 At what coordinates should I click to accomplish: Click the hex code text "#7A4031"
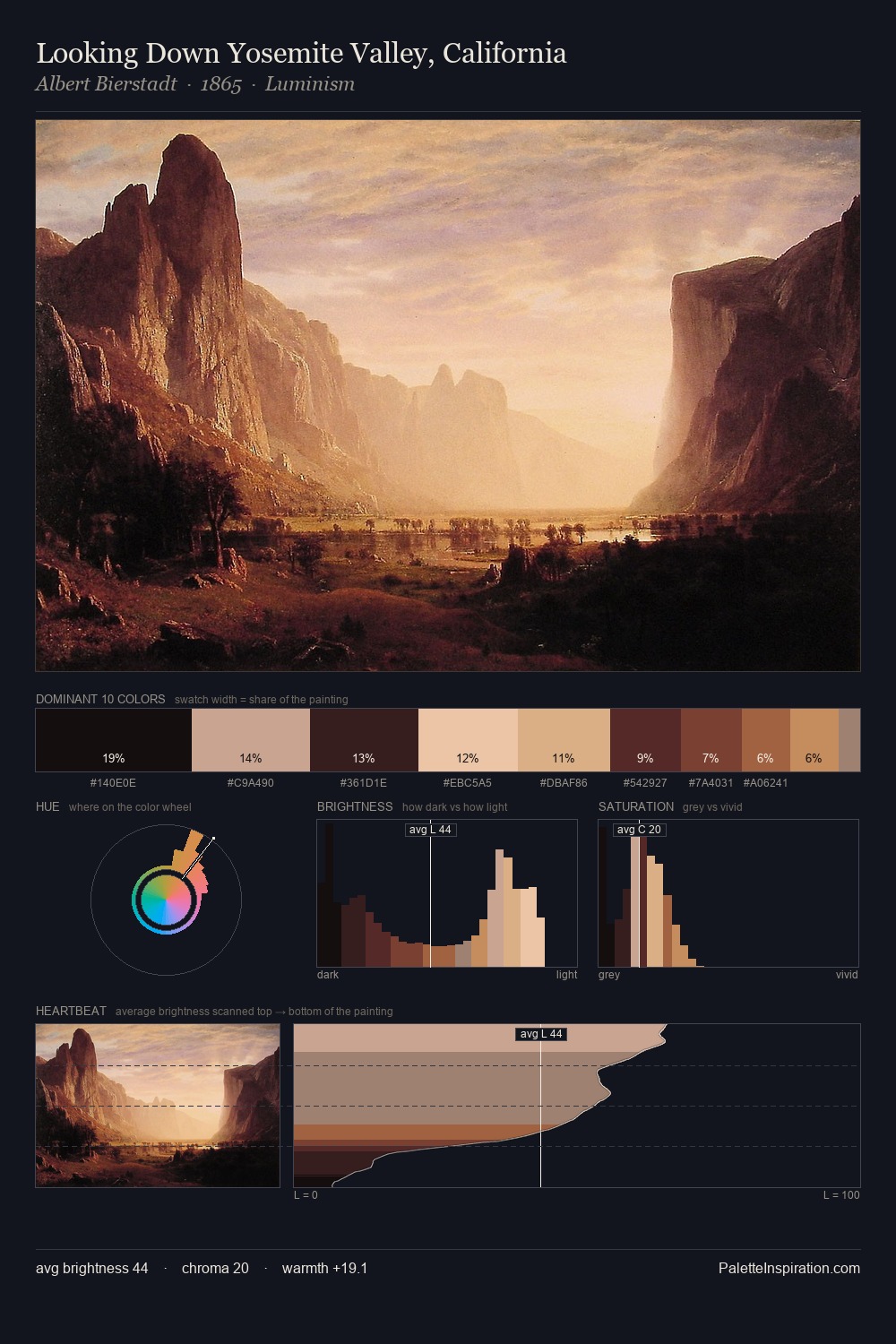[x=711, y=783]
